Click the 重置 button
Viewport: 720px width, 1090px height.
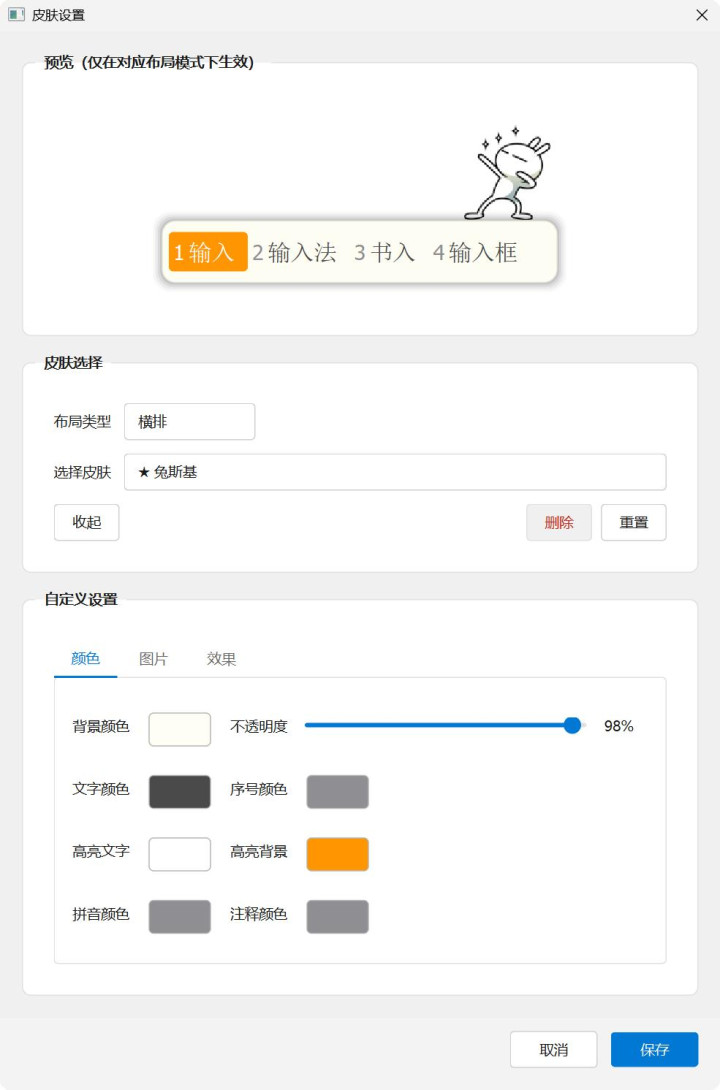(x=633, y=522)
